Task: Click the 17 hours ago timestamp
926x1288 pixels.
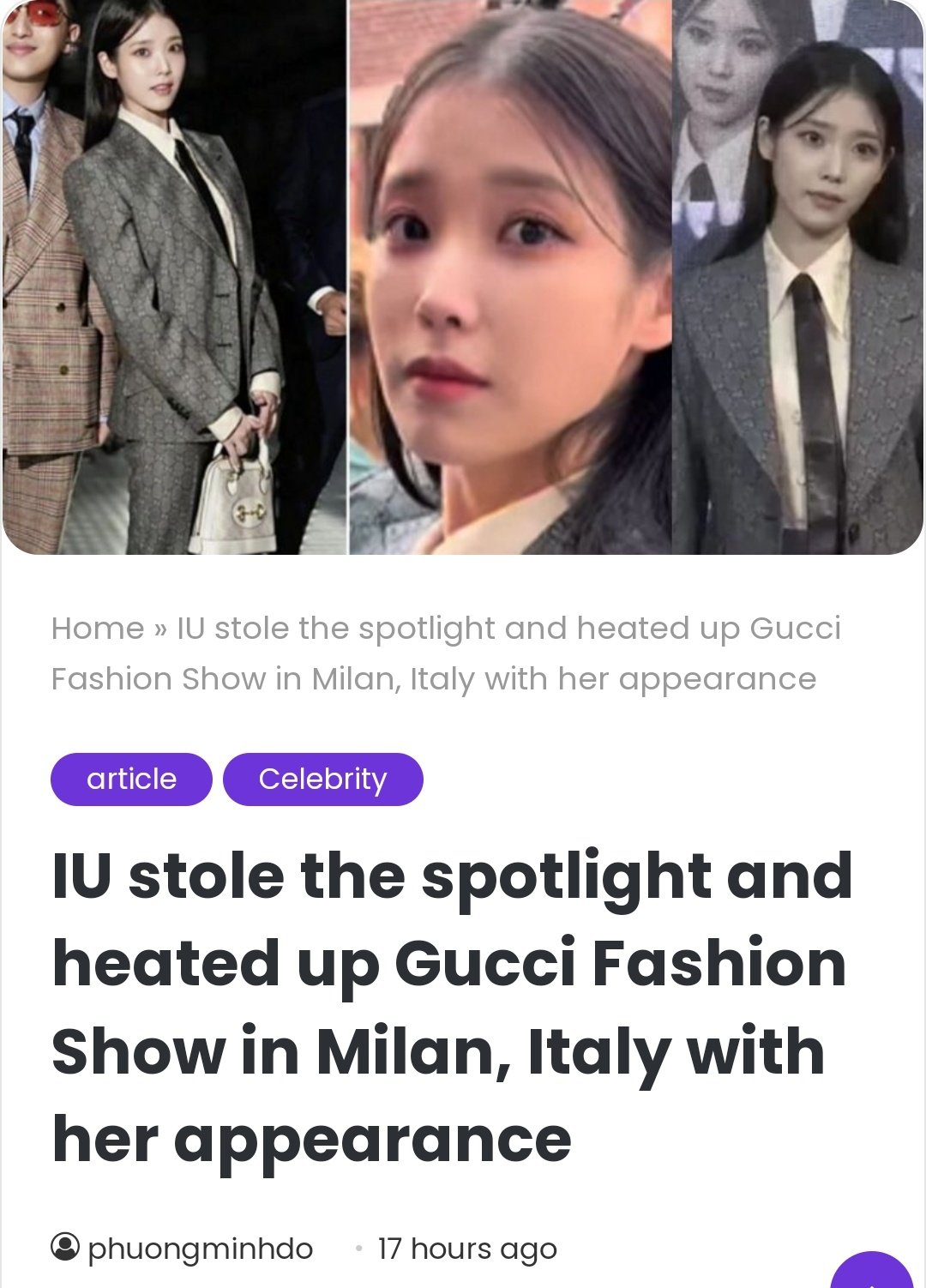Action: coord(467,1249)
